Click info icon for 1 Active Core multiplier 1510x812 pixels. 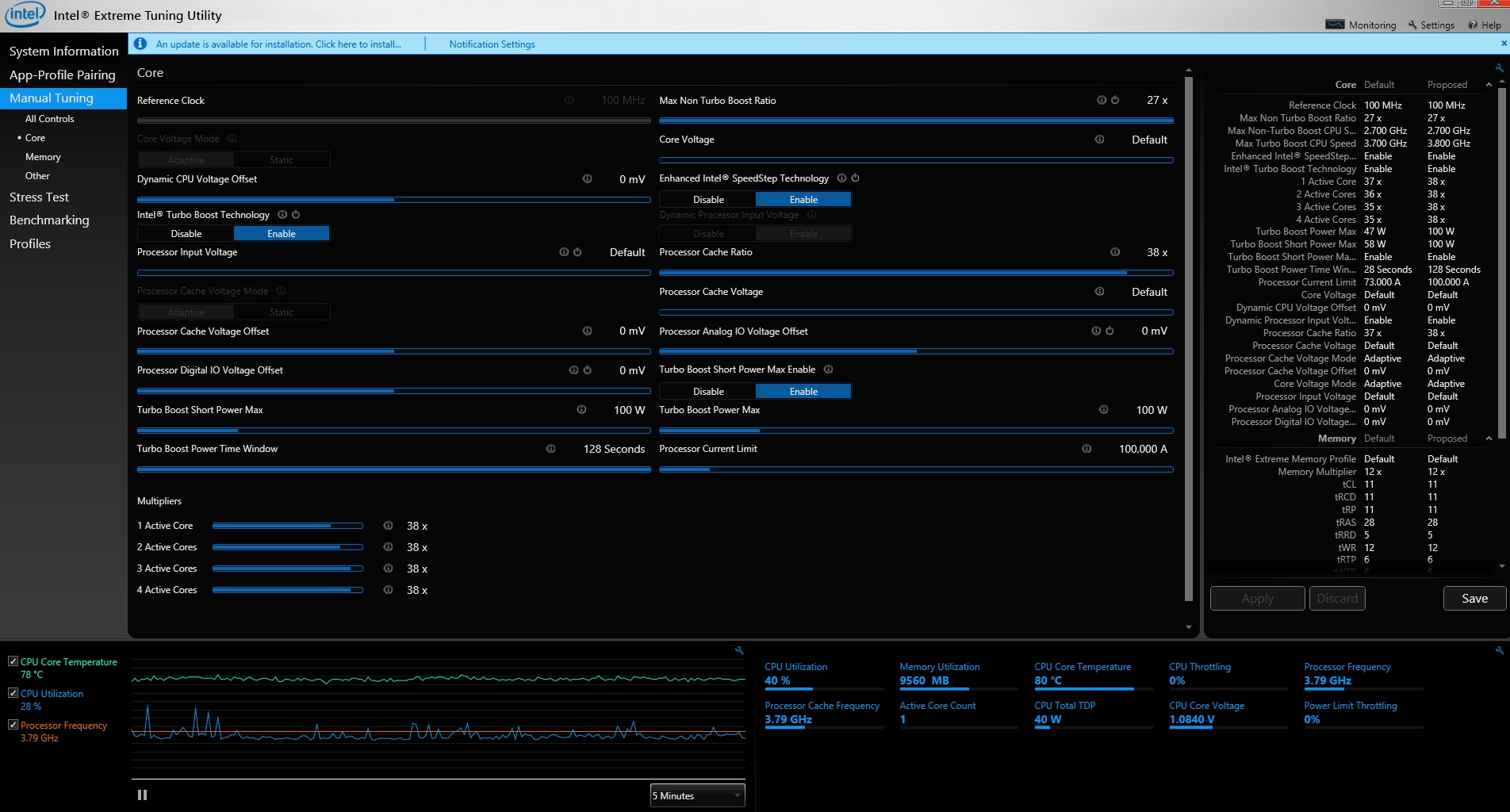click(x=388, y=526)
